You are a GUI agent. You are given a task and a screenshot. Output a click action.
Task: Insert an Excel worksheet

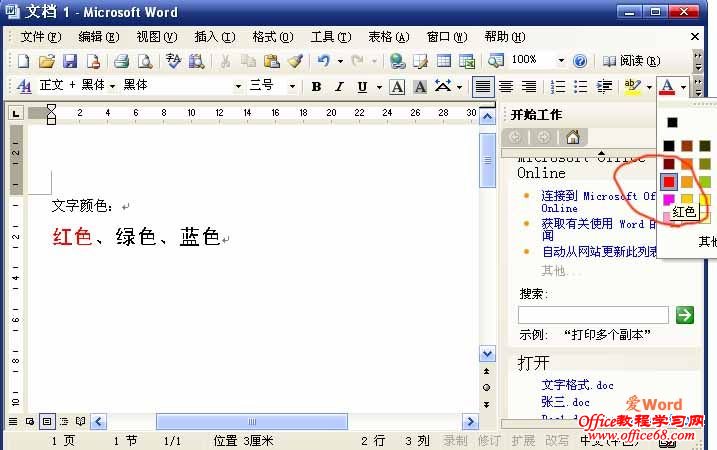coord(467,61)
